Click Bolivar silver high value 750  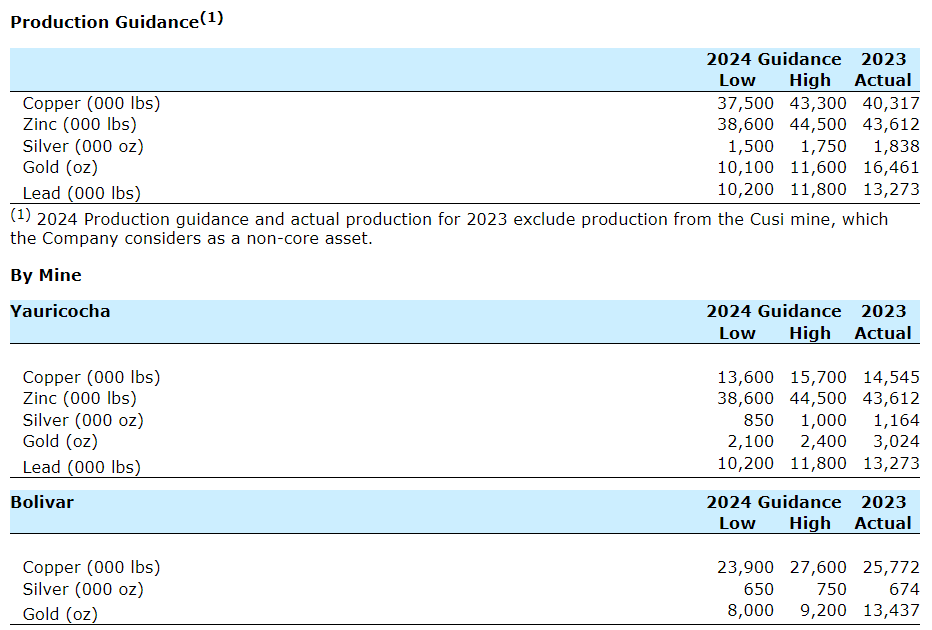[x=831, y=590]
